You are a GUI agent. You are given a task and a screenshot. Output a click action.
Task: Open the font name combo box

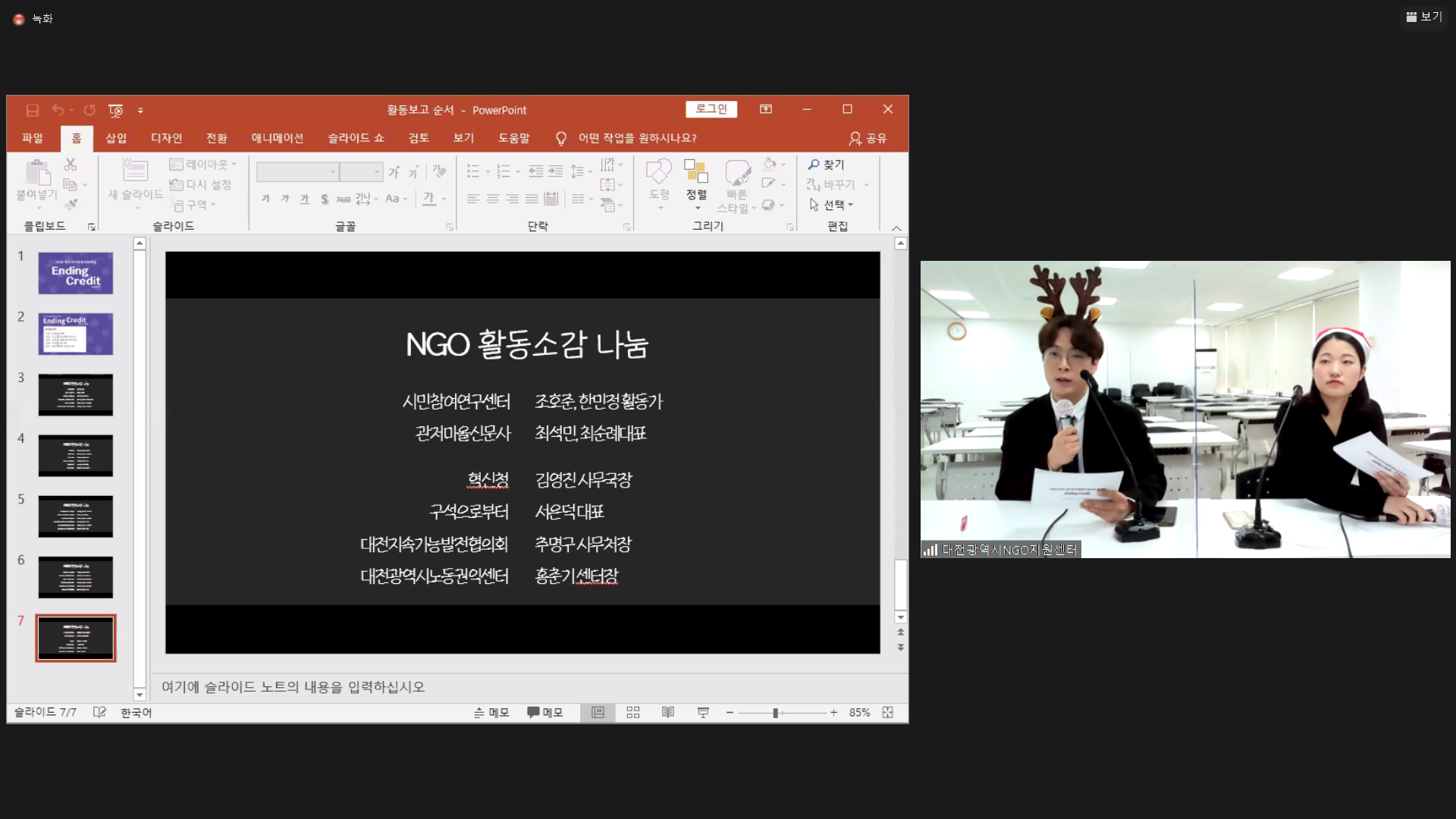pyautogui.click(x=297, y=172)
